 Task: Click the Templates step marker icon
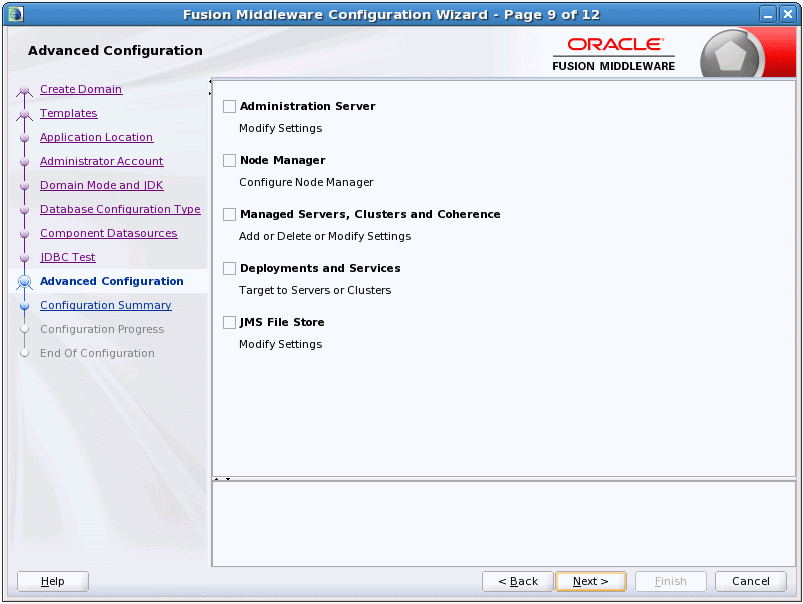coord(24,115)
